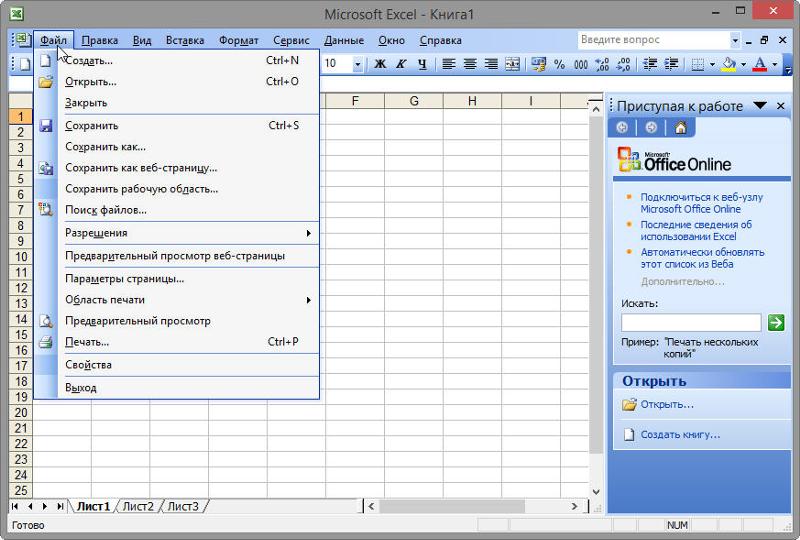Viewport: 800px width, 540px height.
Task: Click green search Go arrow
Action: tap(776, 323)
